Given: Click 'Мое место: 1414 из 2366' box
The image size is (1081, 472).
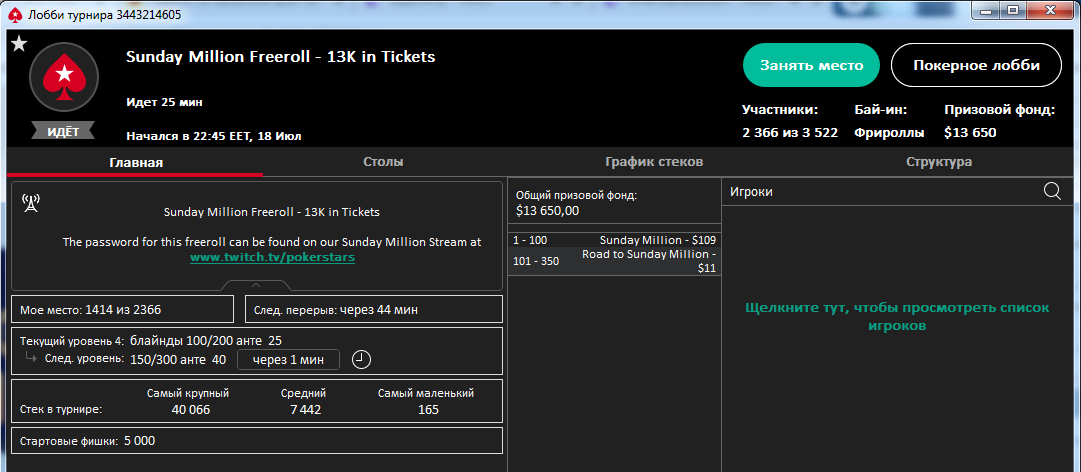Looking at the screenshot, I should coord(123,309).
